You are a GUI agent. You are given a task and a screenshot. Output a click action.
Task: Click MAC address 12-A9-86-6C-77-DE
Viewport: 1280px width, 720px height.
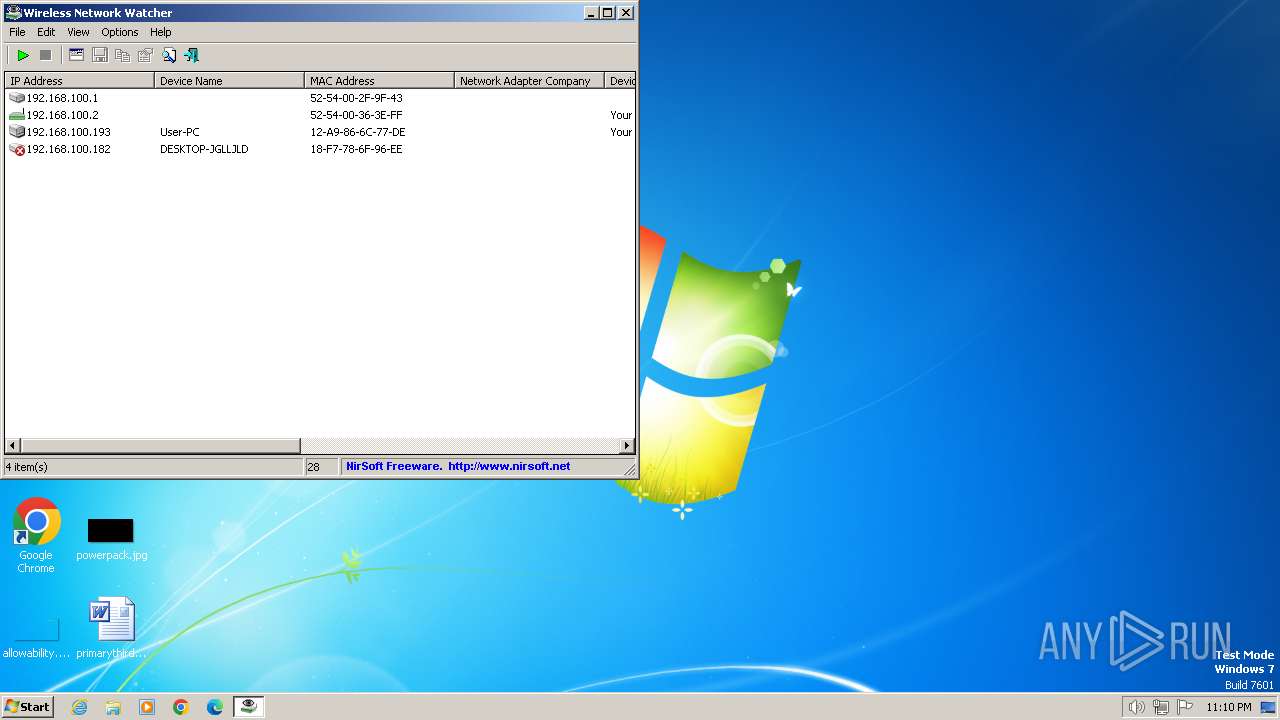click(x=357, y=132)
